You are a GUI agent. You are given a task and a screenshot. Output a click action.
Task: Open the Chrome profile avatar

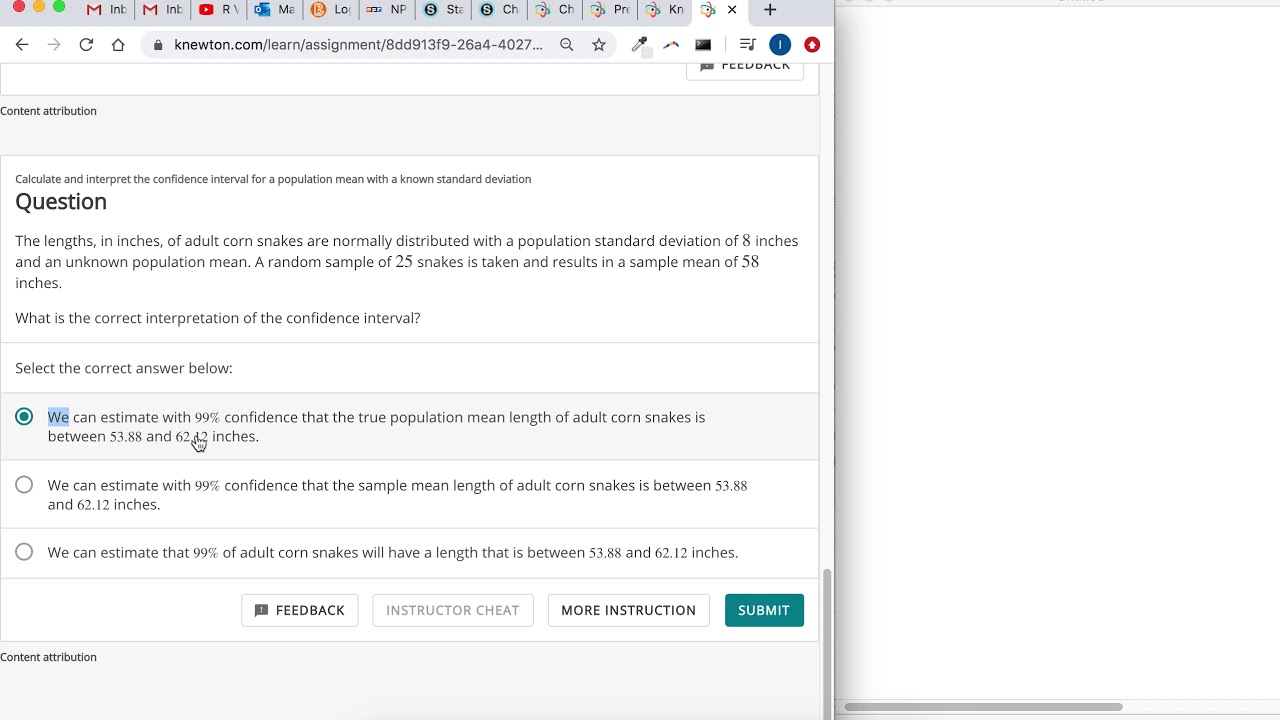click(x=780, y=45)
